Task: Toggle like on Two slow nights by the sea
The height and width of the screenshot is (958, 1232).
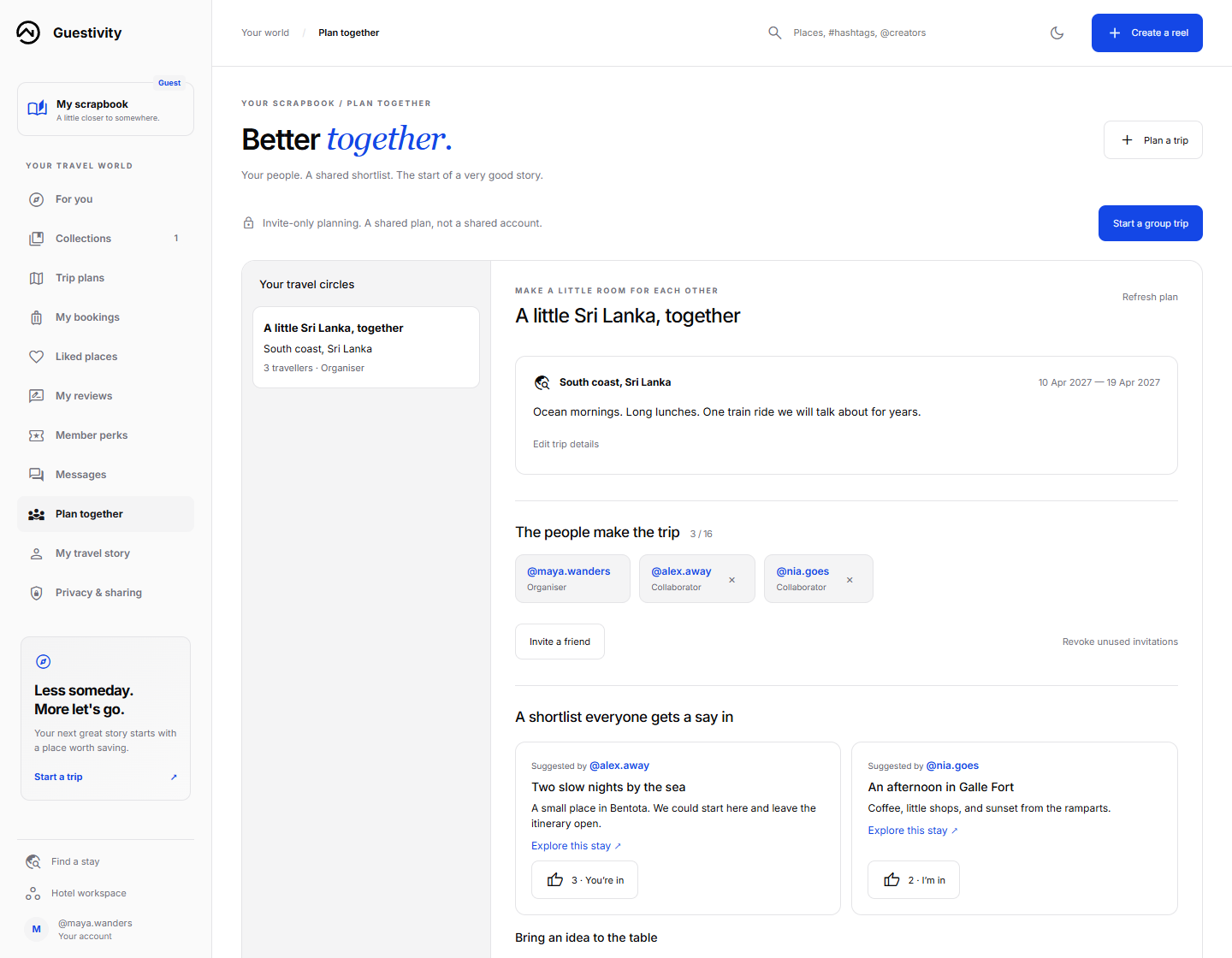Action: [584, 880]
